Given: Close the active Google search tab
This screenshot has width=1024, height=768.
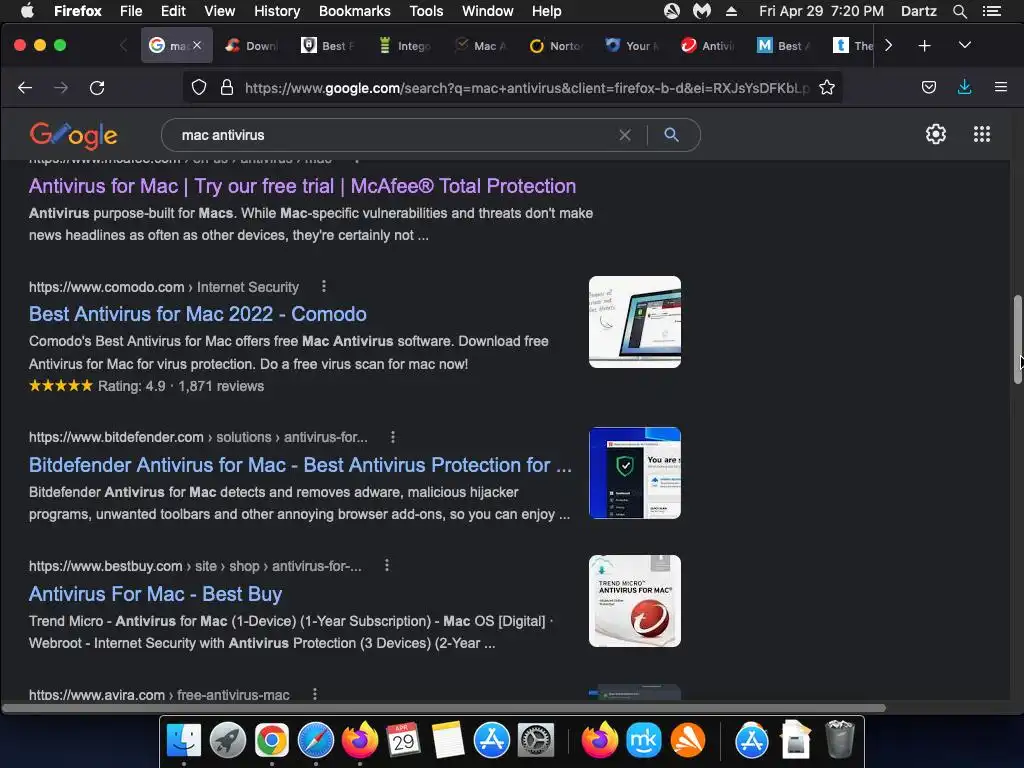Looking at the screenshot, I should [197, 45].
